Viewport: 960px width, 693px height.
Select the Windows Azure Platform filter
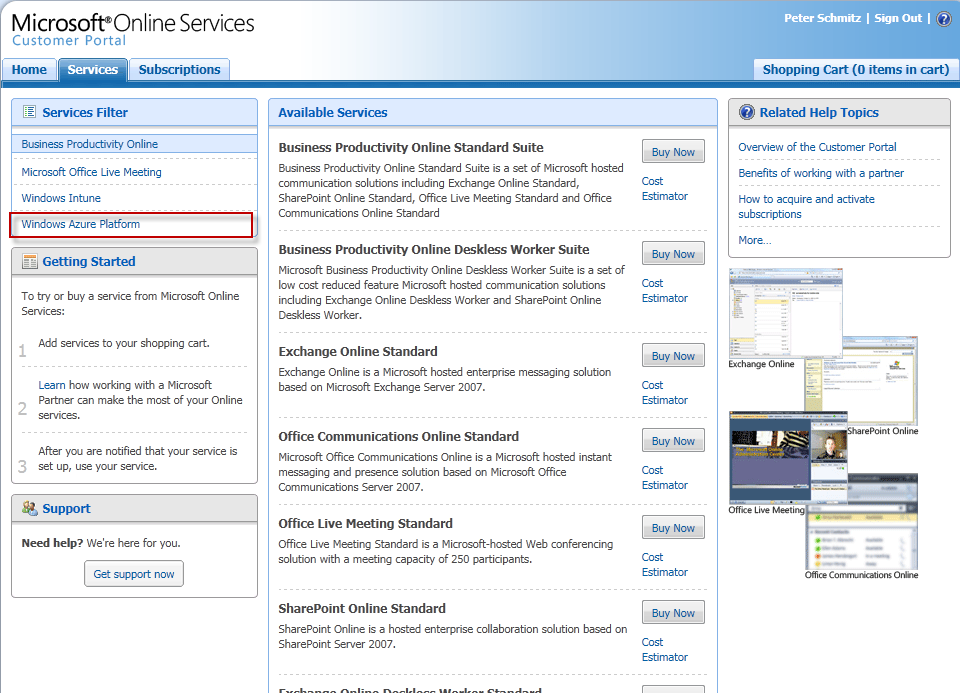point(80,224)
